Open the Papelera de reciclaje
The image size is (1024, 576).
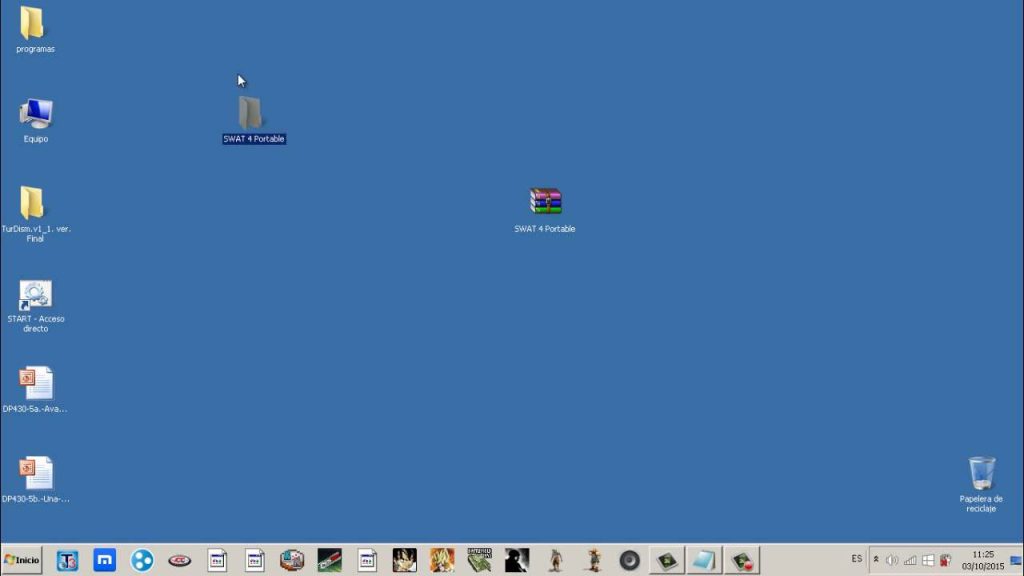click(981, 475)
